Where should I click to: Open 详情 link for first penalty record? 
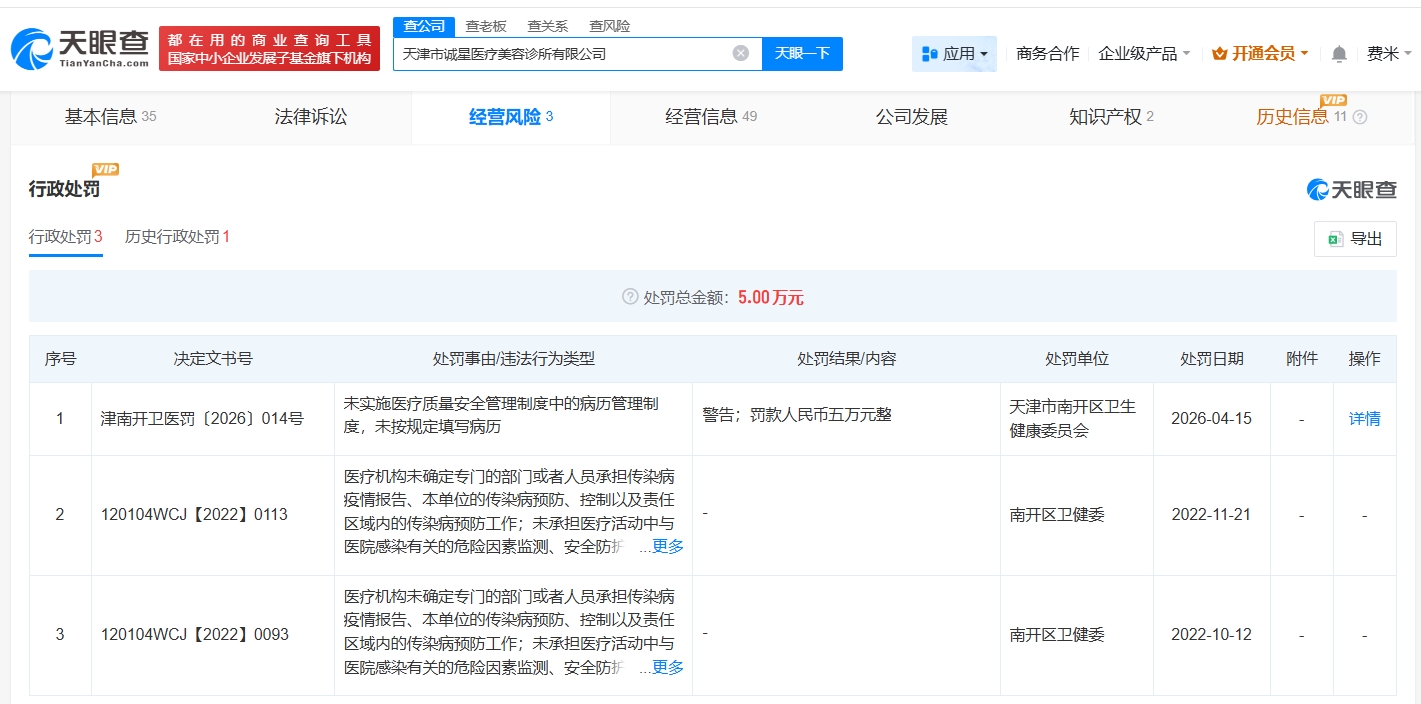(1364, 419)
